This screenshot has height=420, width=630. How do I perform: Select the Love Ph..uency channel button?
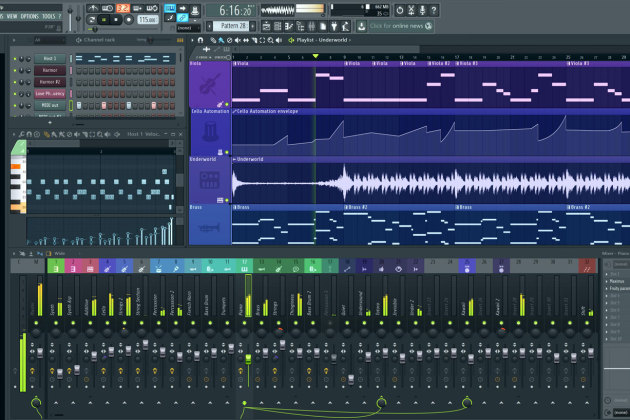(x=50, y=94)
